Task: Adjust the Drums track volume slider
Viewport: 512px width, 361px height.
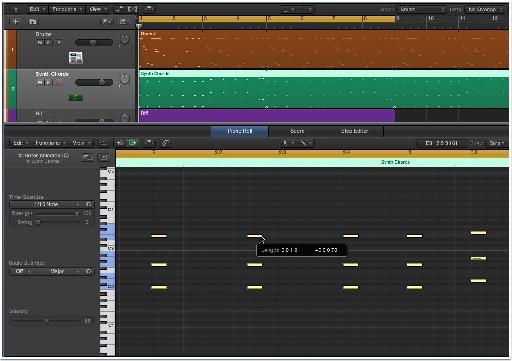Action: [x=94, y=42]
